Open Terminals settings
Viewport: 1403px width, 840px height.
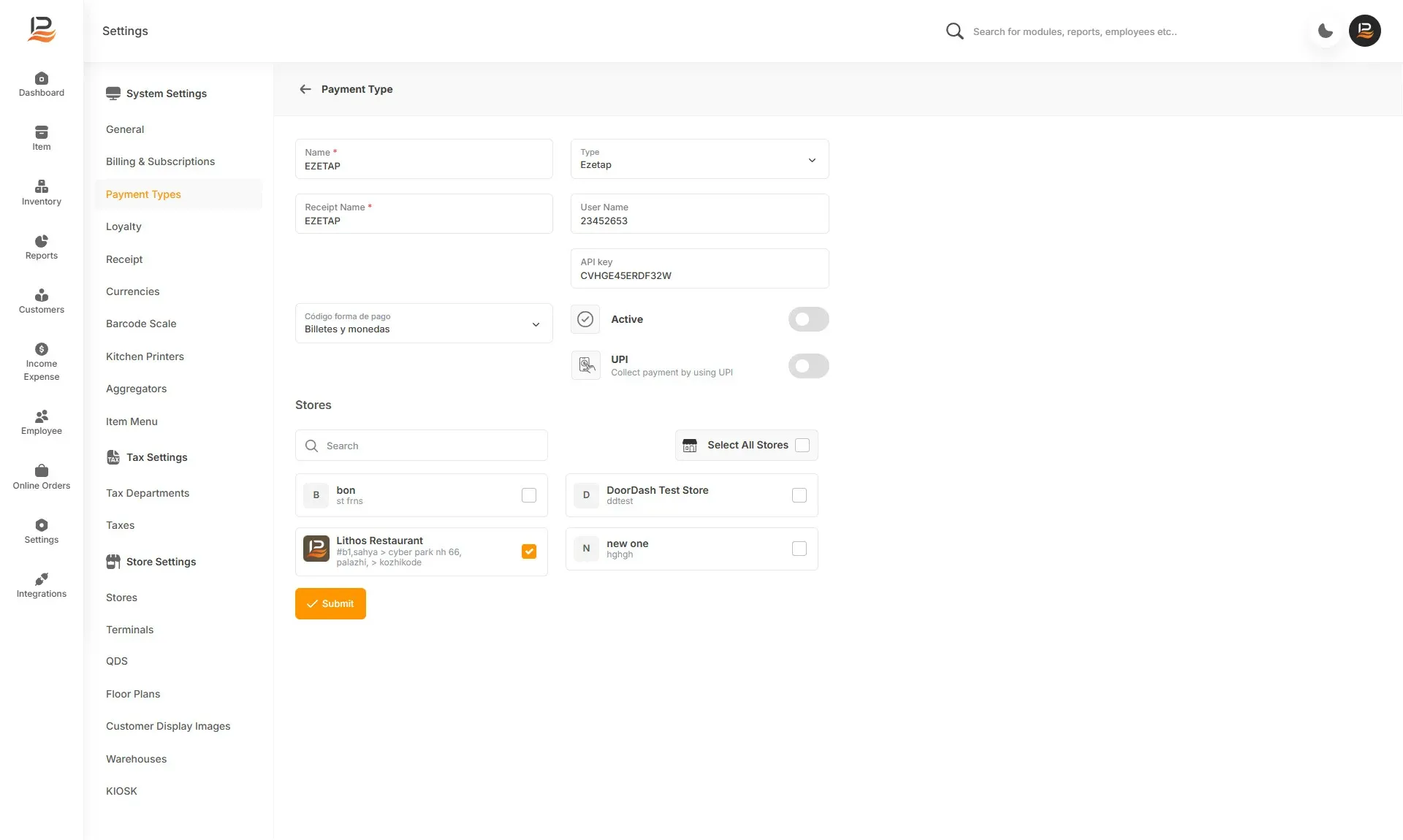129,630
